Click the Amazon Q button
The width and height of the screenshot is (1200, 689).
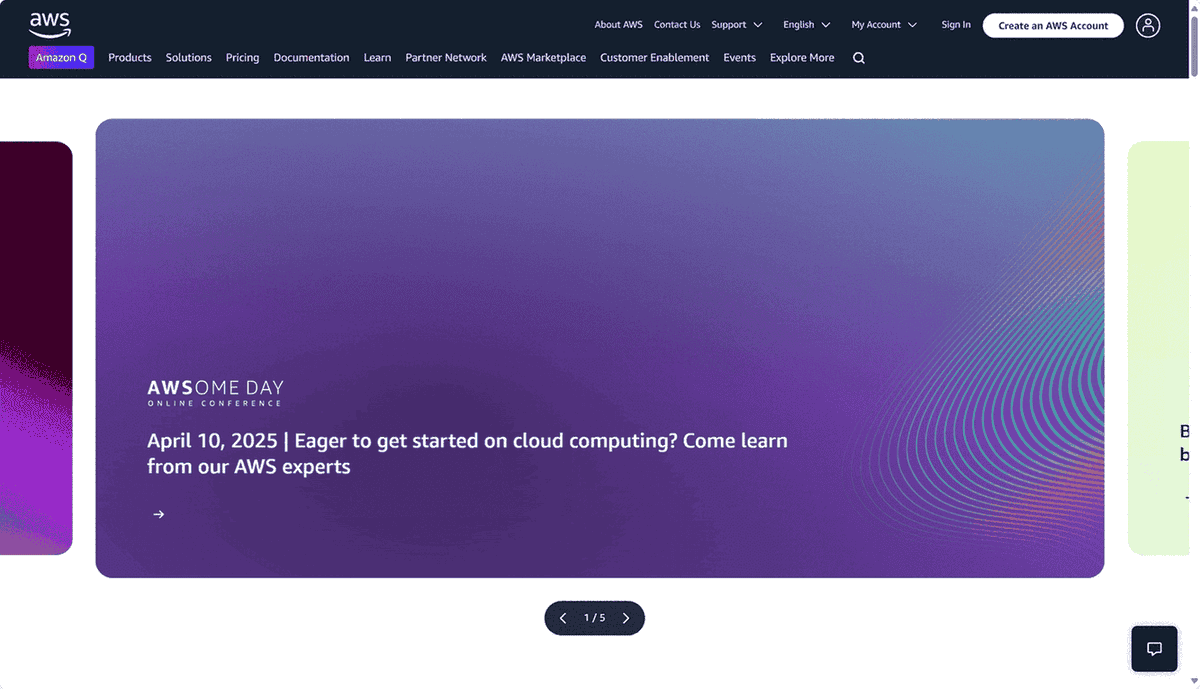coord(61,58)
